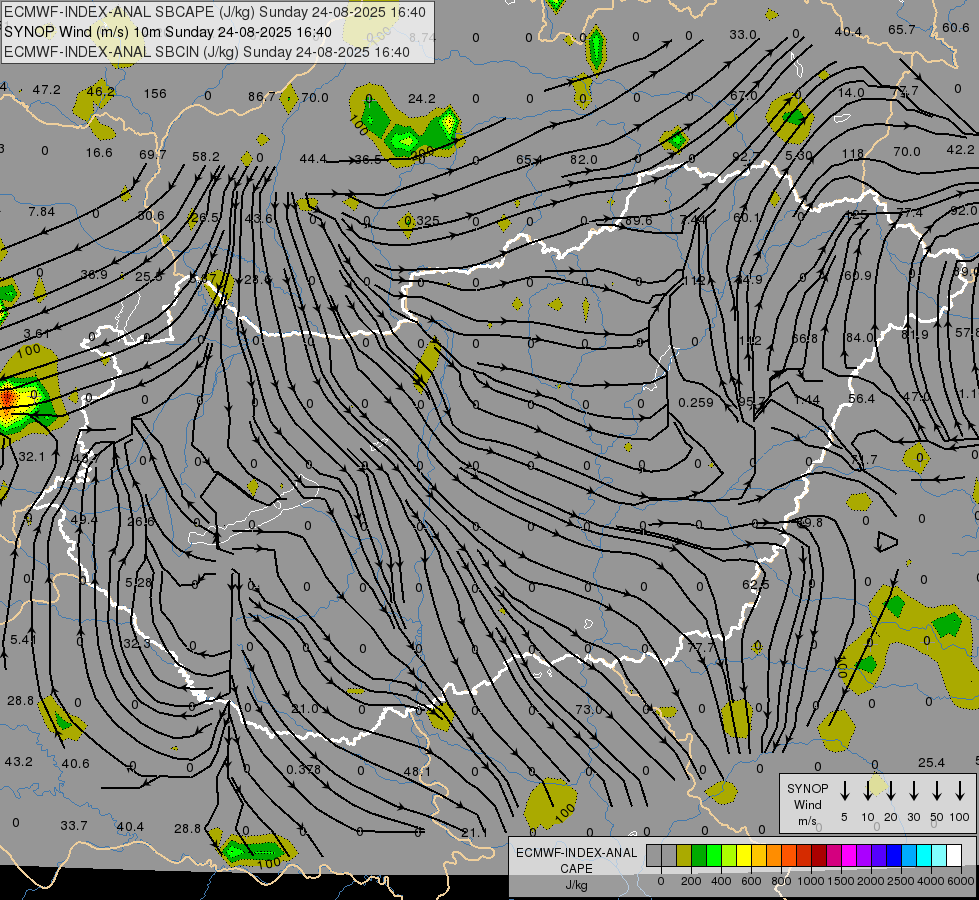Click the map value 0.259
This screenshot has height=900, width=979.
tap(696, 403)
